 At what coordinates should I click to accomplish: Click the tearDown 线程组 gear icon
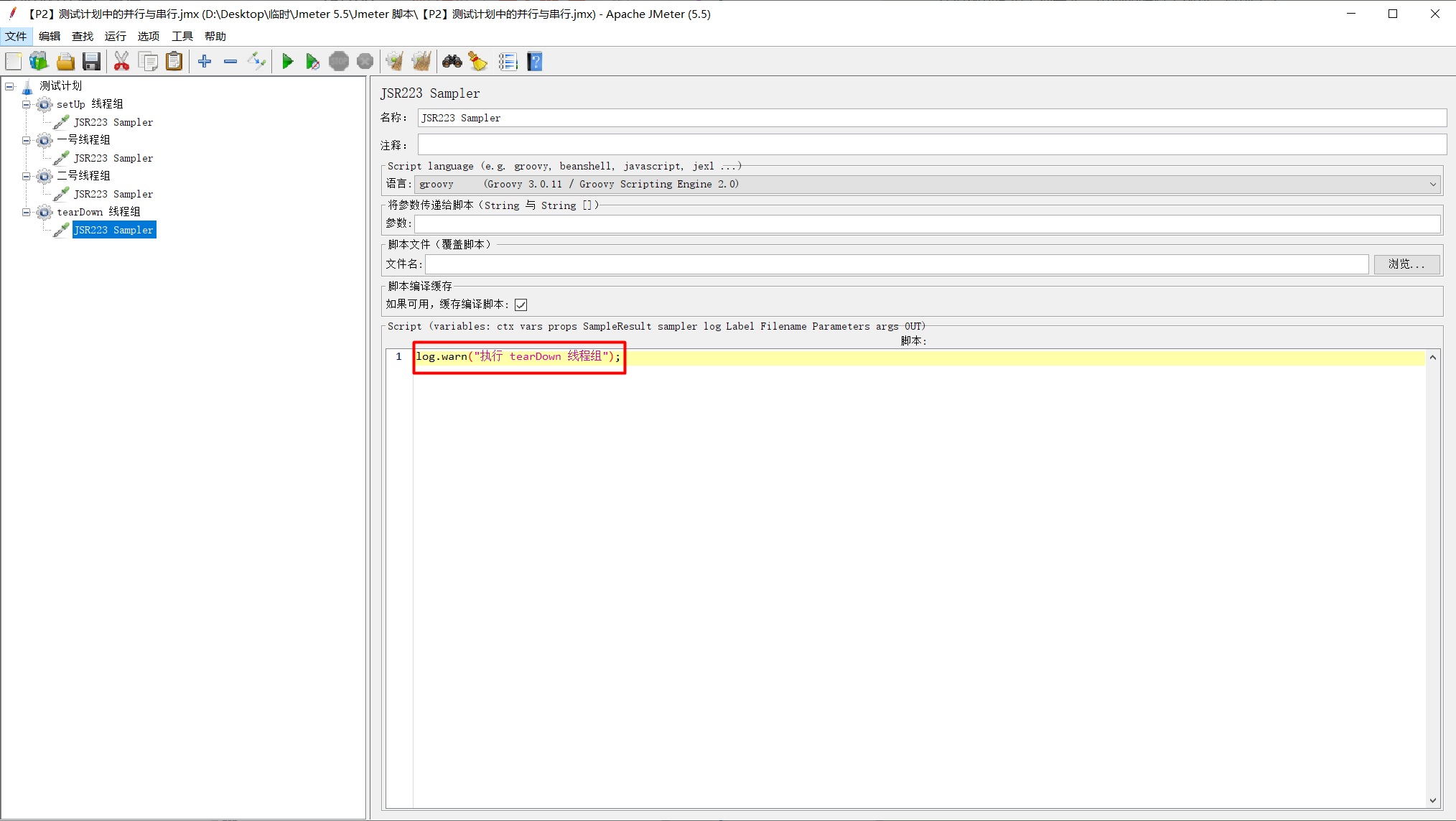(x=45, y=213)
